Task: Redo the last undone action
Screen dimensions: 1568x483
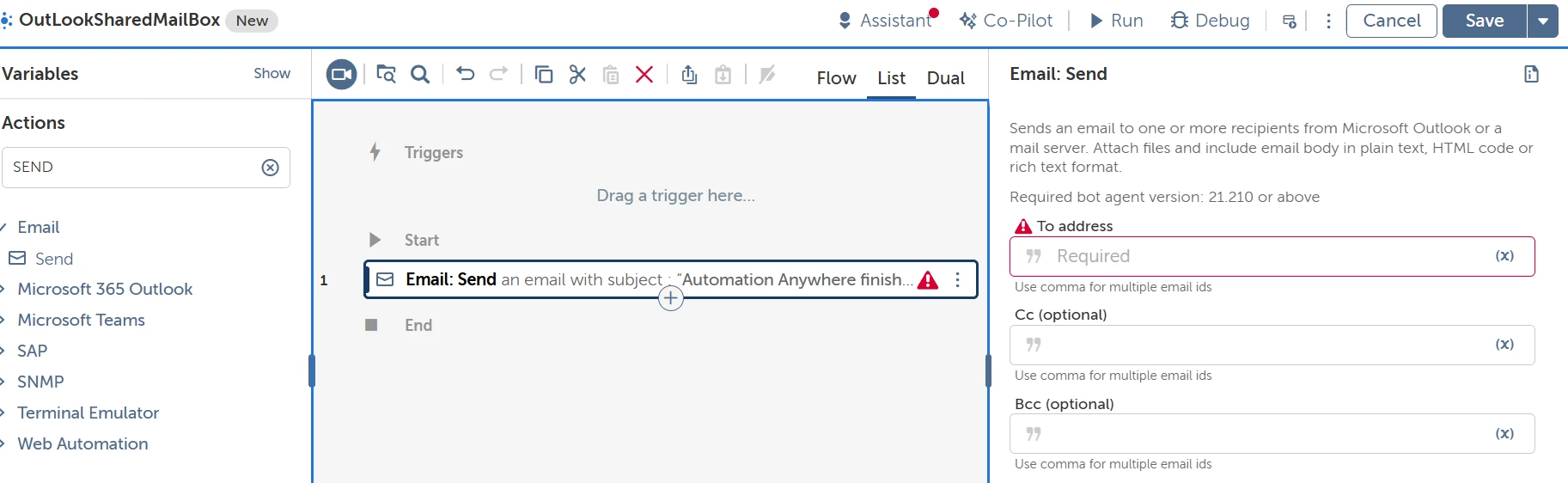Action: coord(498,74)
